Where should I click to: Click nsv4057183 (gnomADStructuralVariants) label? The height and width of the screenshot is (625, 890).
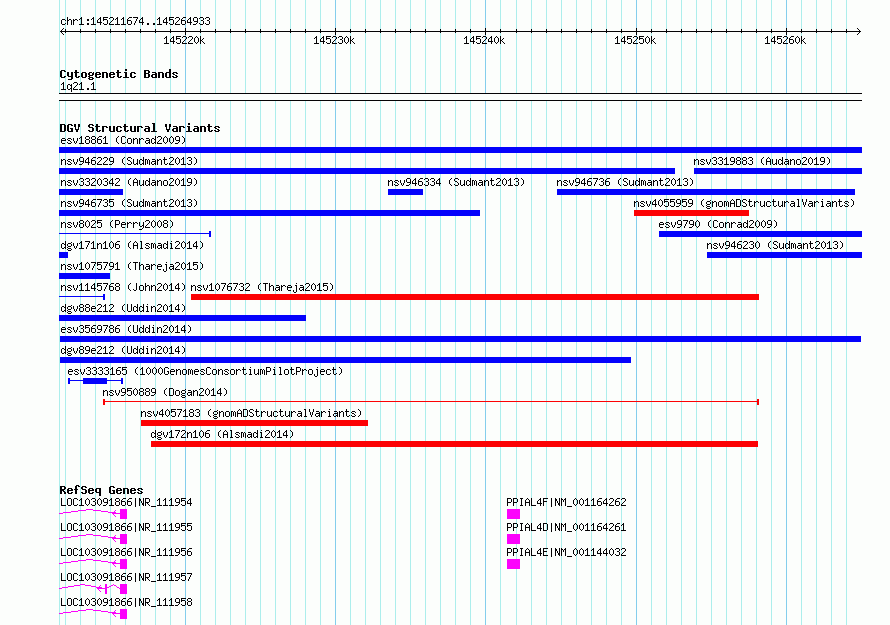click(251, 413)
